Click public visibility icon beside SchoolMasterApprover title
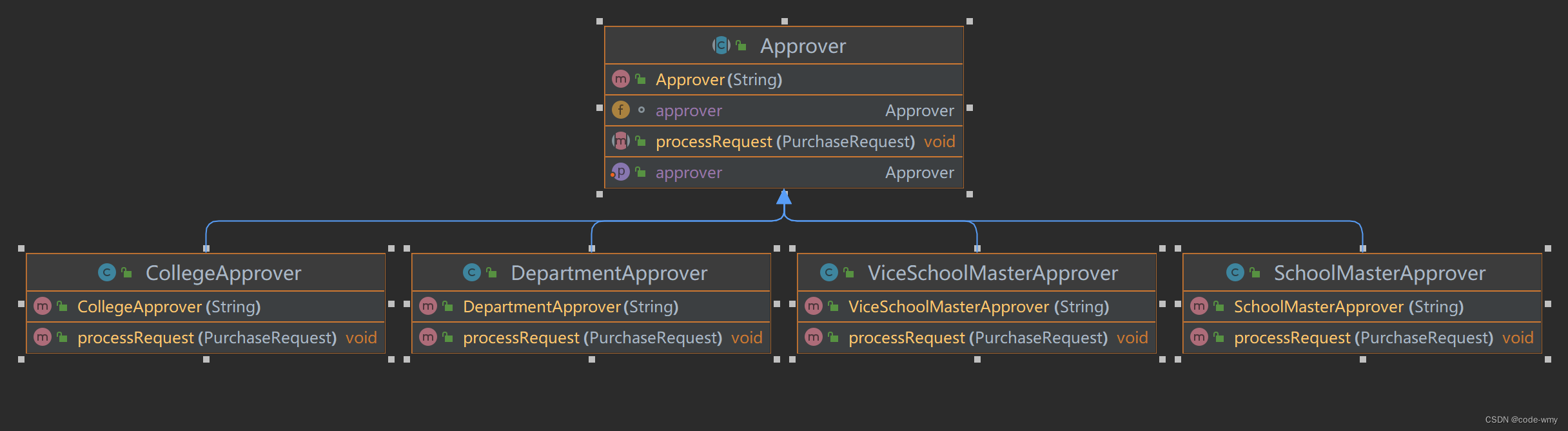Viewport: 1568px width, 431px height. pyautogui.click(x=1255, y=272)
